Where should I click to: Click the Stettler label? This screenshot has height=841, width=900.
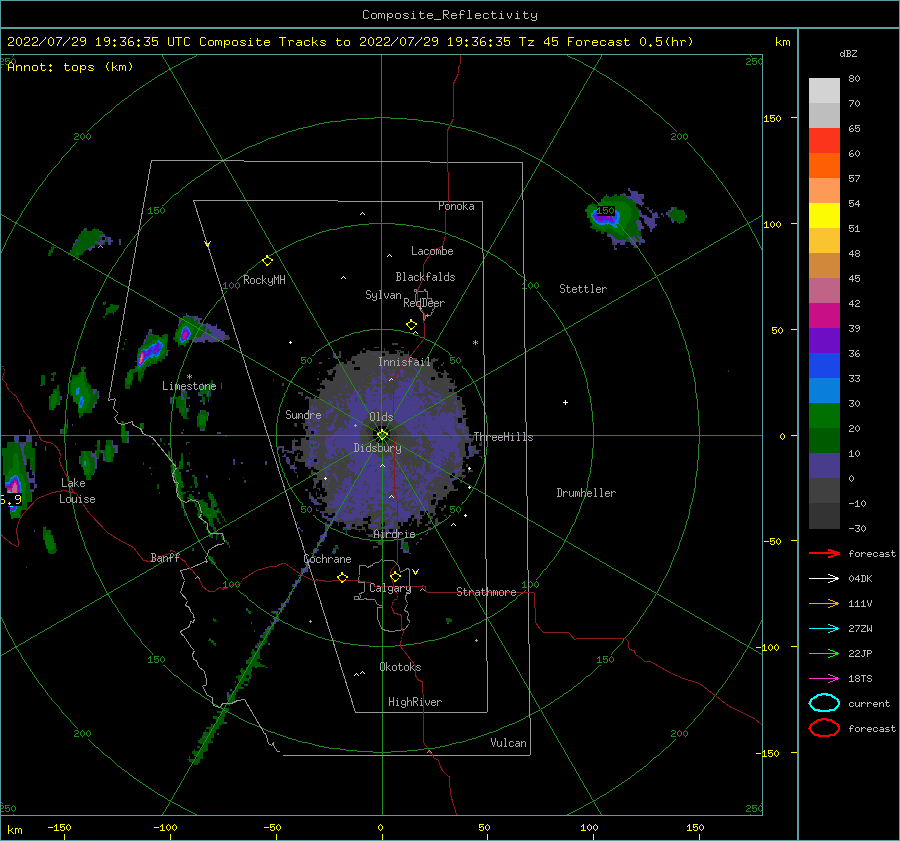583,289
